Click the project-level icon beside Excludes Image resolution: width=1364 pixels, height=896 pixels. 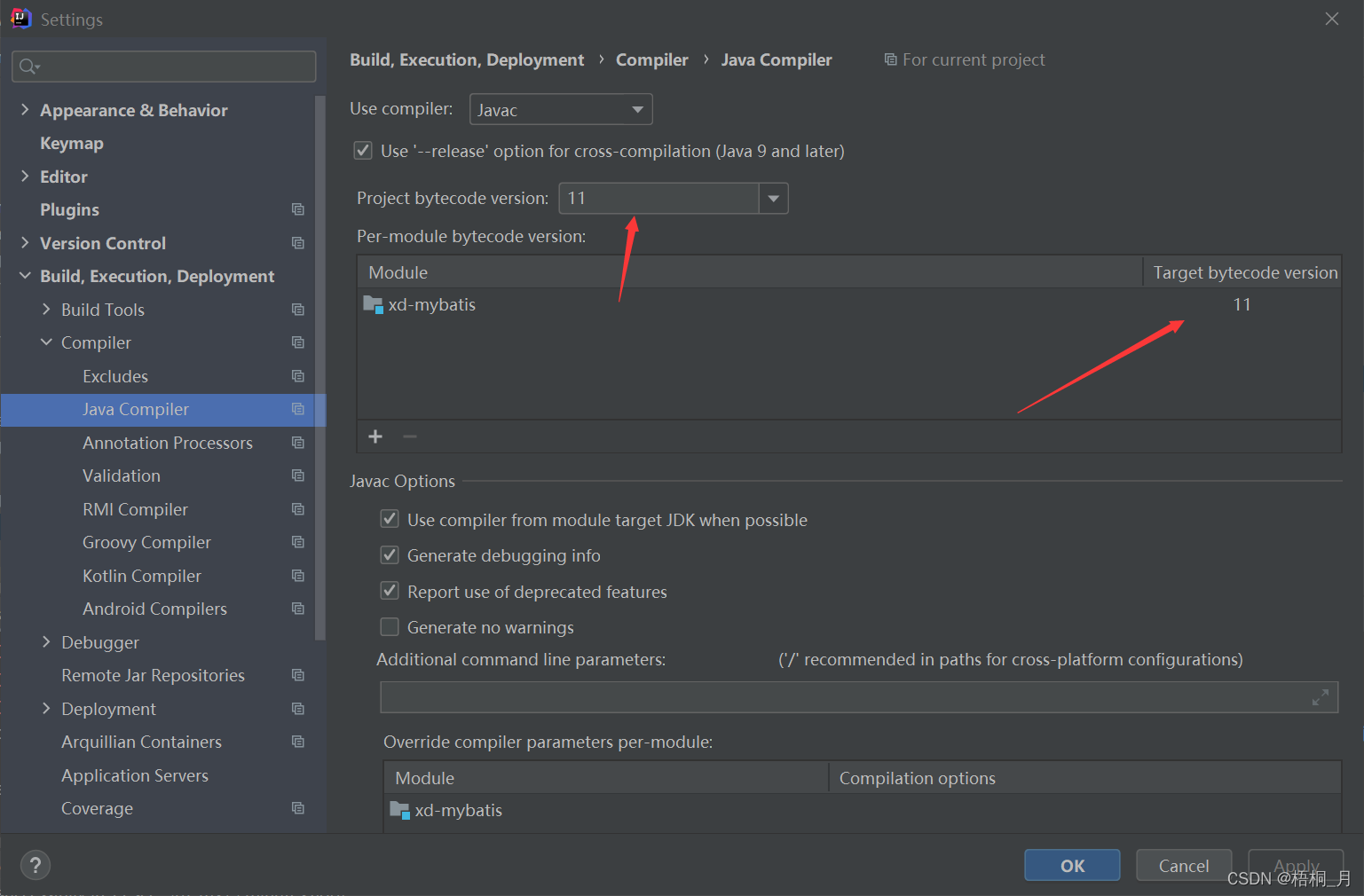coord(298,376)
